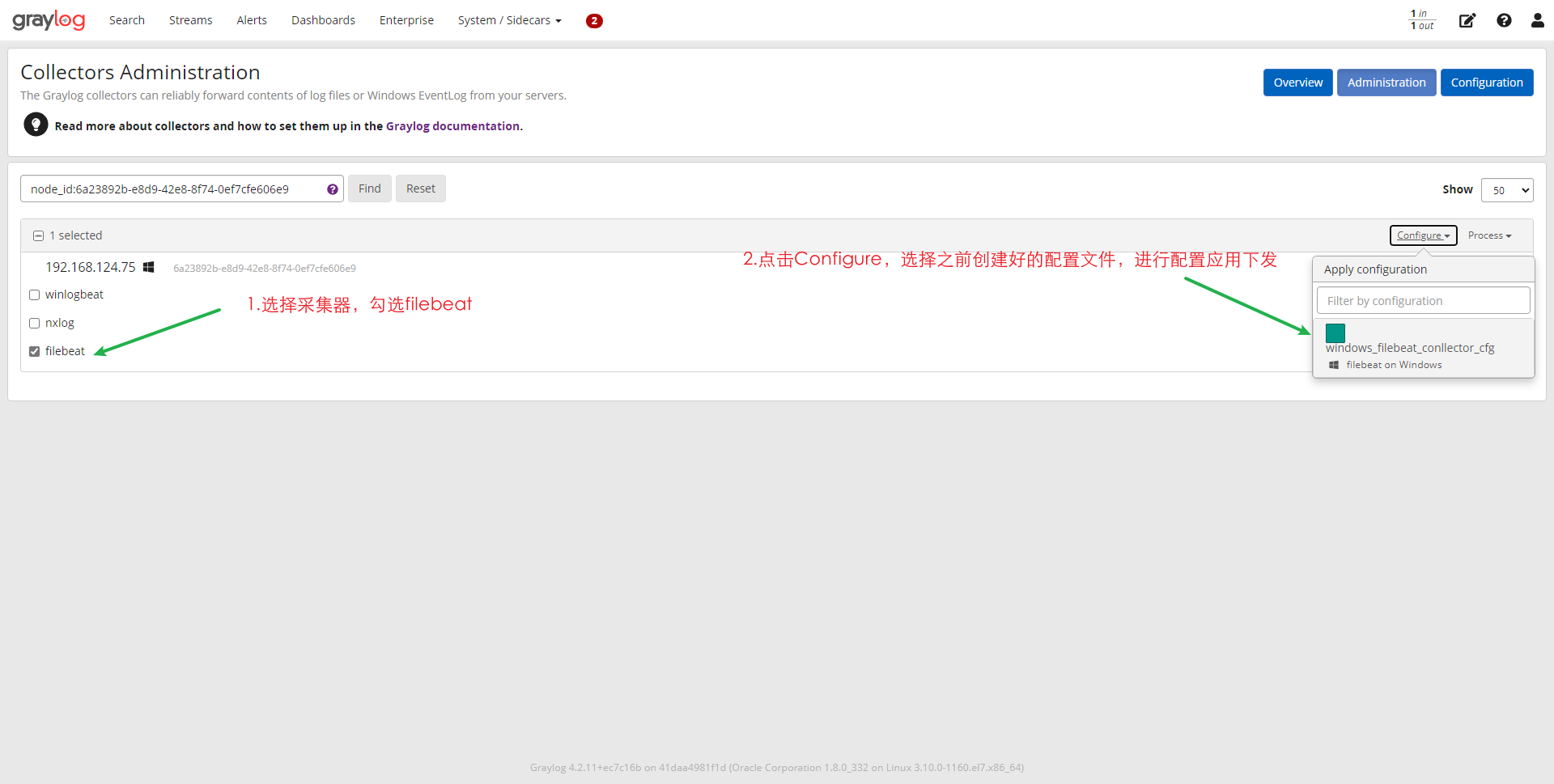Check the winlogbeat collector checkbox

pyautogui.click(x=34, y=295)
